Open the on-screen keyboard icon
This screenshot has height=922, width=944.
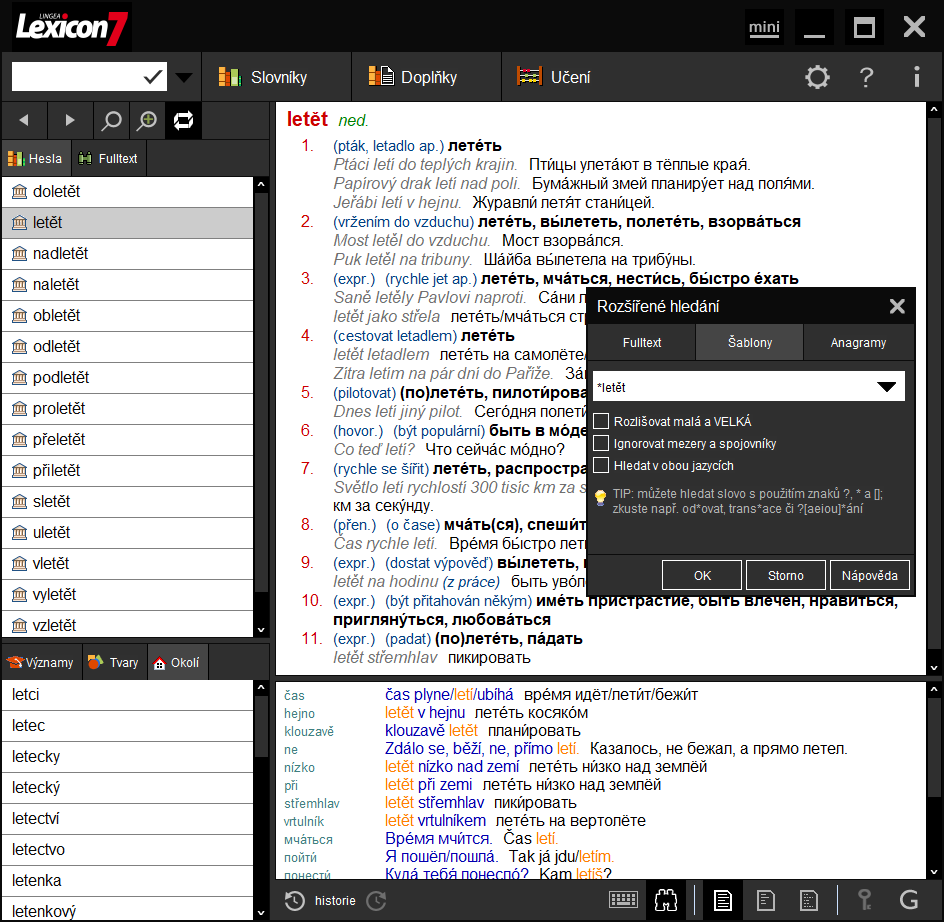[x=623, y=901]
